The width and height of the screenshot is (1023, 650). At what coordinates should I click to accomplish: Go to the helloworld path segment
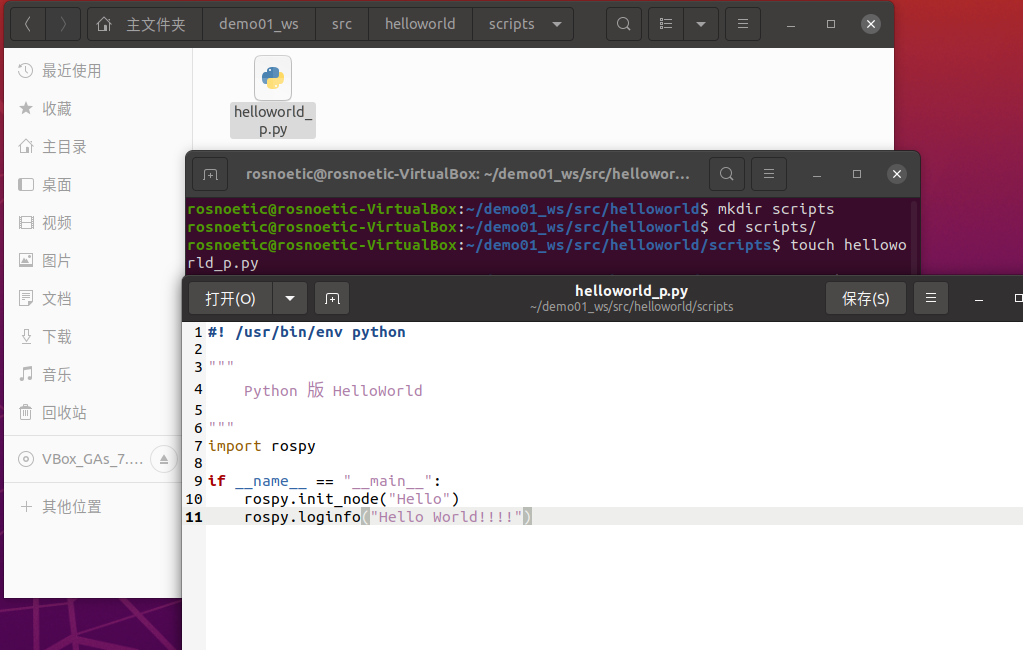[x=420, y=24]
